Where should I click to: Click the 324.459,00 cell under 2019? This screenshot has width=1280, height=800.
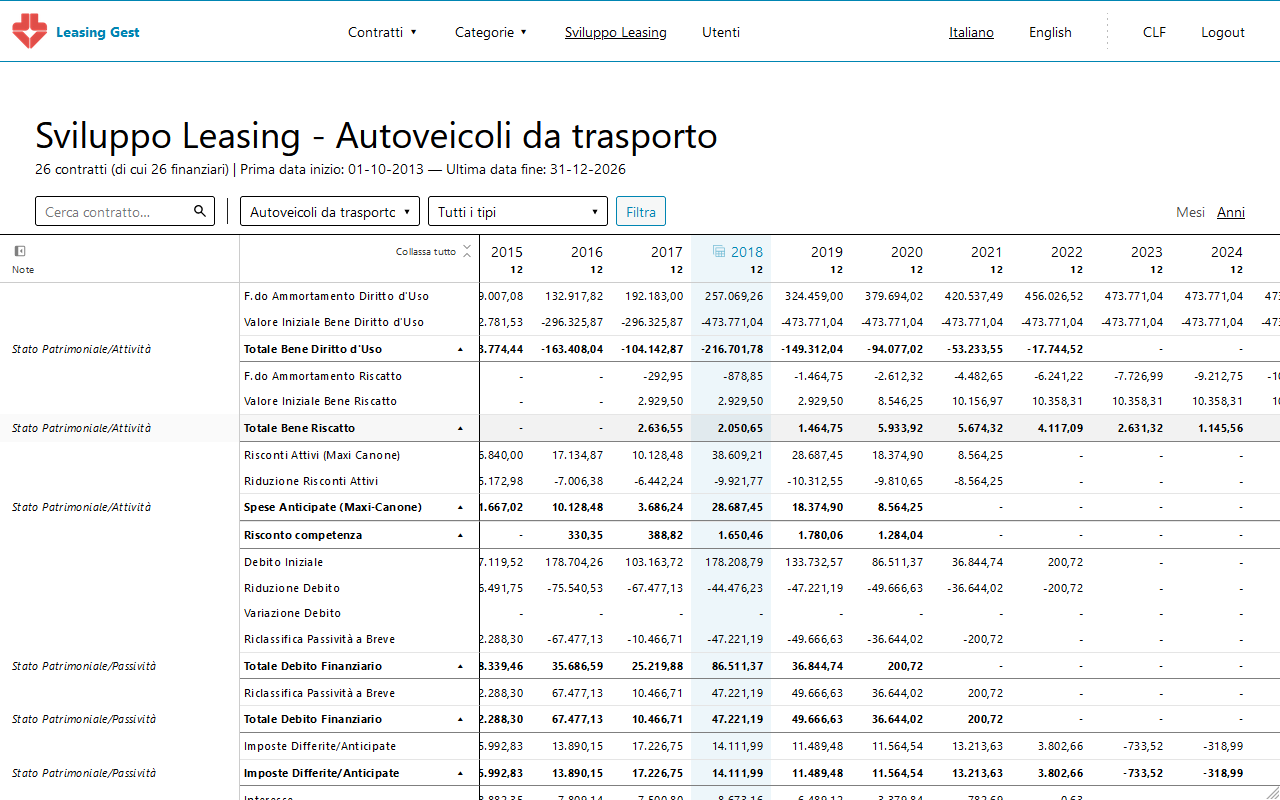pos(814,296)
